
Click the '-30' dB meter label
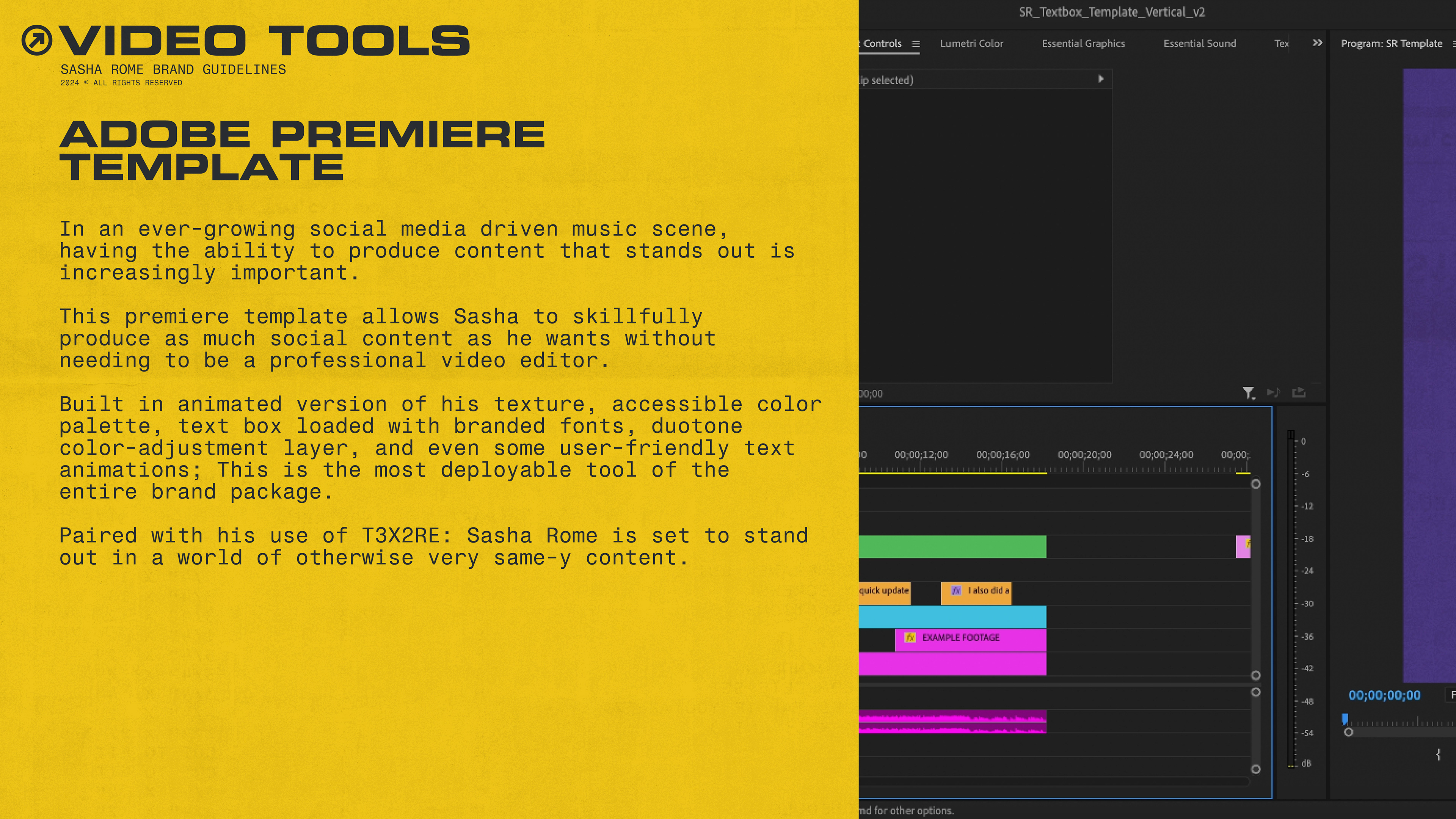pos(1307,604)
